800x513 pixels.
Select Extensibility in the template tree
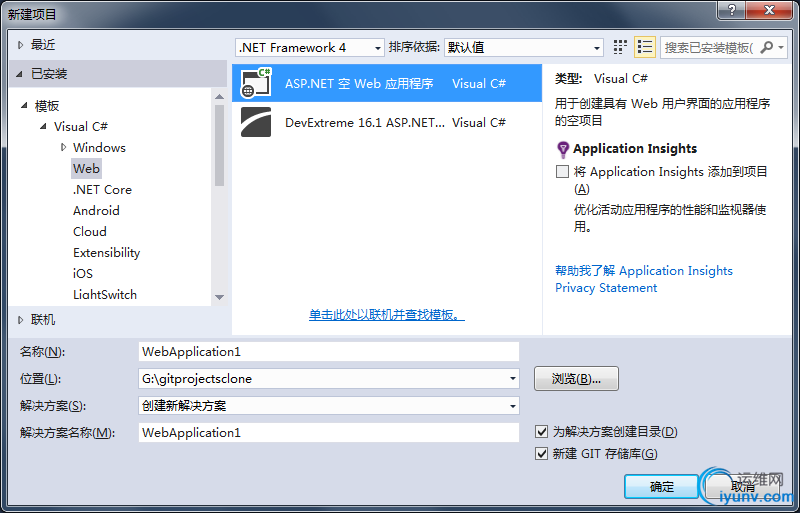point(106,253)
